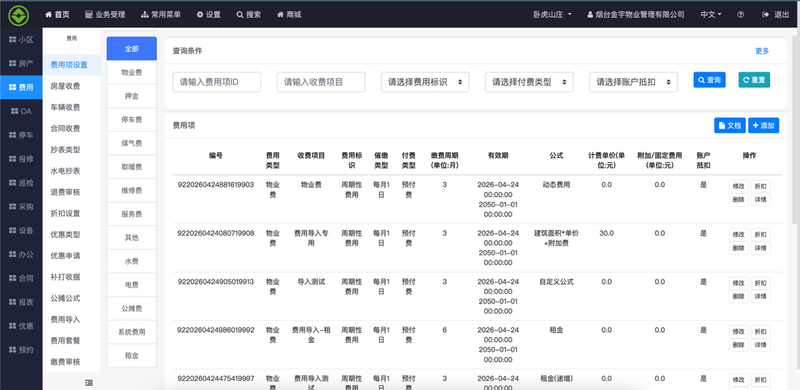This screenshot has width=800, height=390.
Task: Click 折扣 for the 费用导入专用 row
Action: 760,235
